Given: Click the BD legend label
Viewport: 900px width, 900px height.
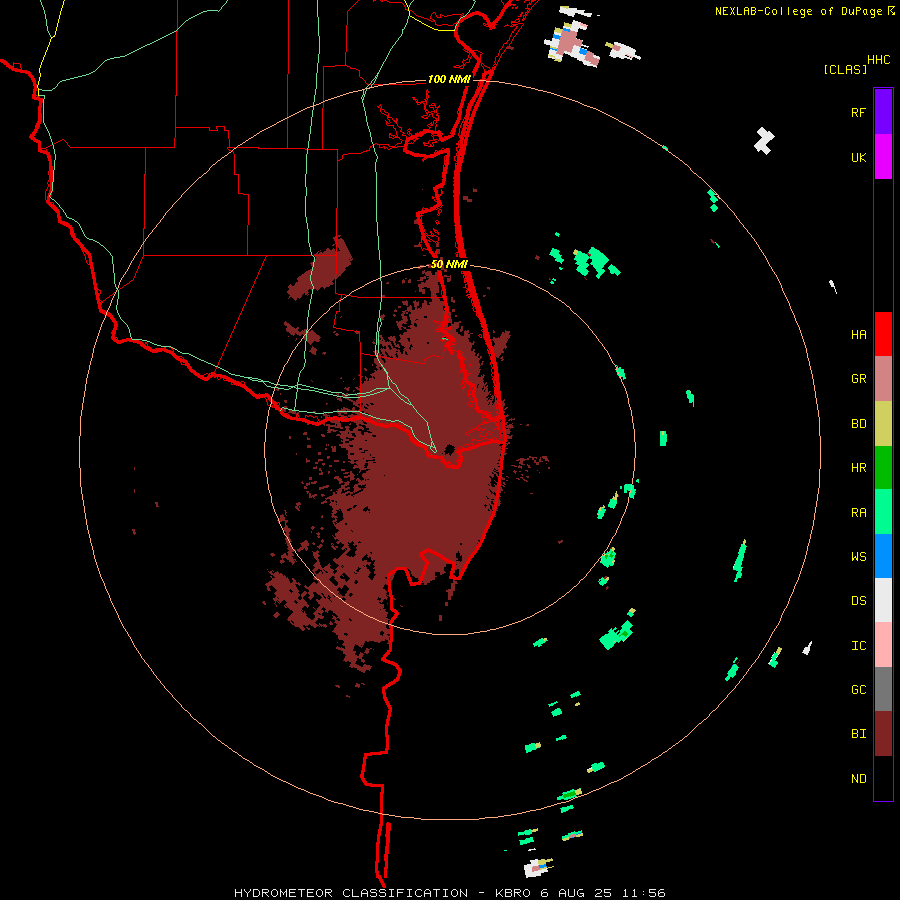Looking at the screenshot, I should [858, 424].
